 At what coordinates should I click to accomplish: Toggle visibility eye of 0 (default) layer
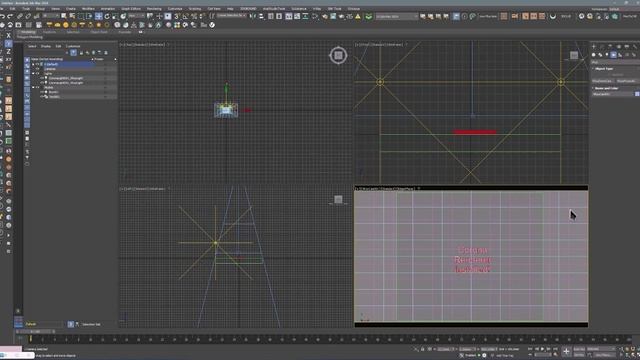[x=37, y=64]
